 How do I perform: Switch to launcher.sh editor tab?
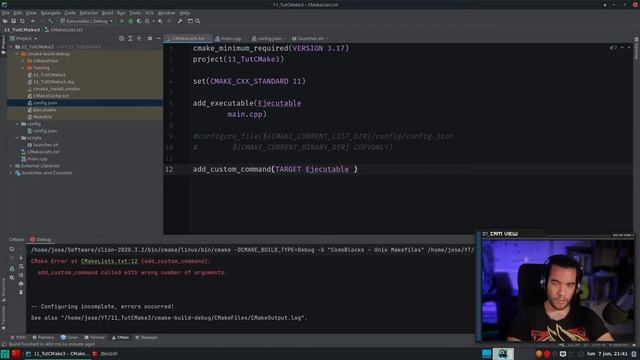310,38
